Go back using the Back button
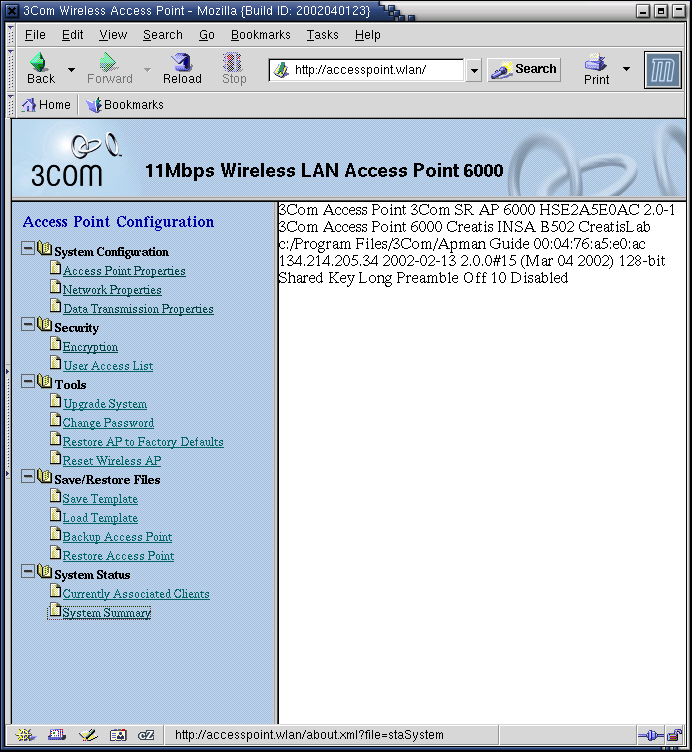 pos(41,69)
